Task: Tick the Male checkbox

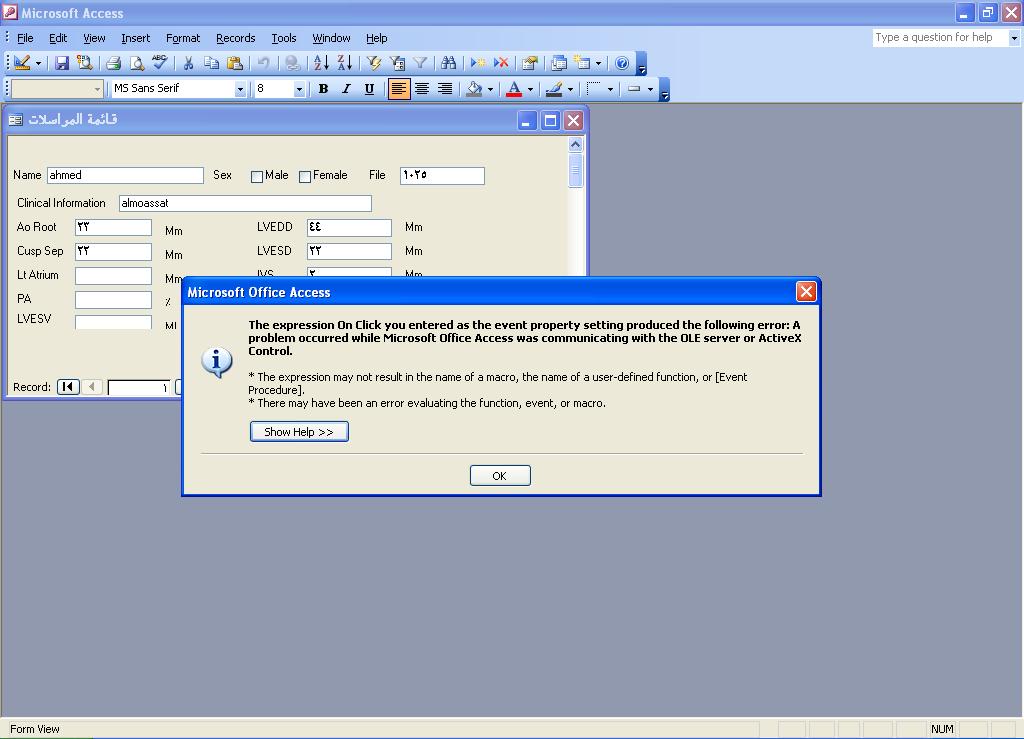Action: (x=257, y=176)
